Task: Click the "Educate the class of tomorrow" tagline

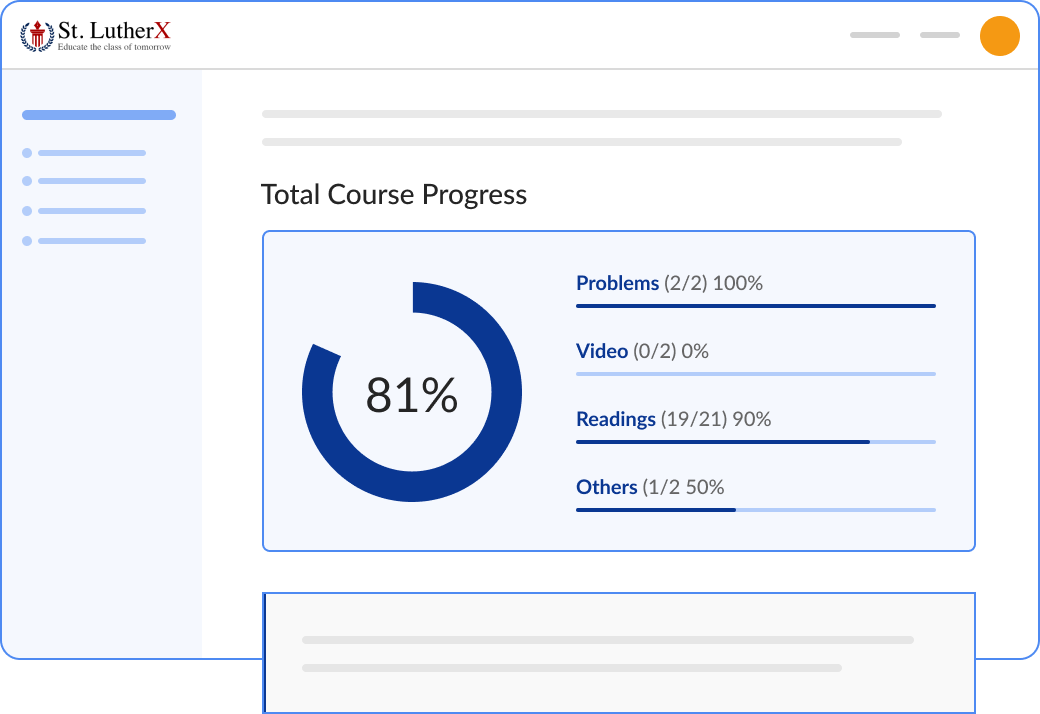Action: tap(114, 47)
